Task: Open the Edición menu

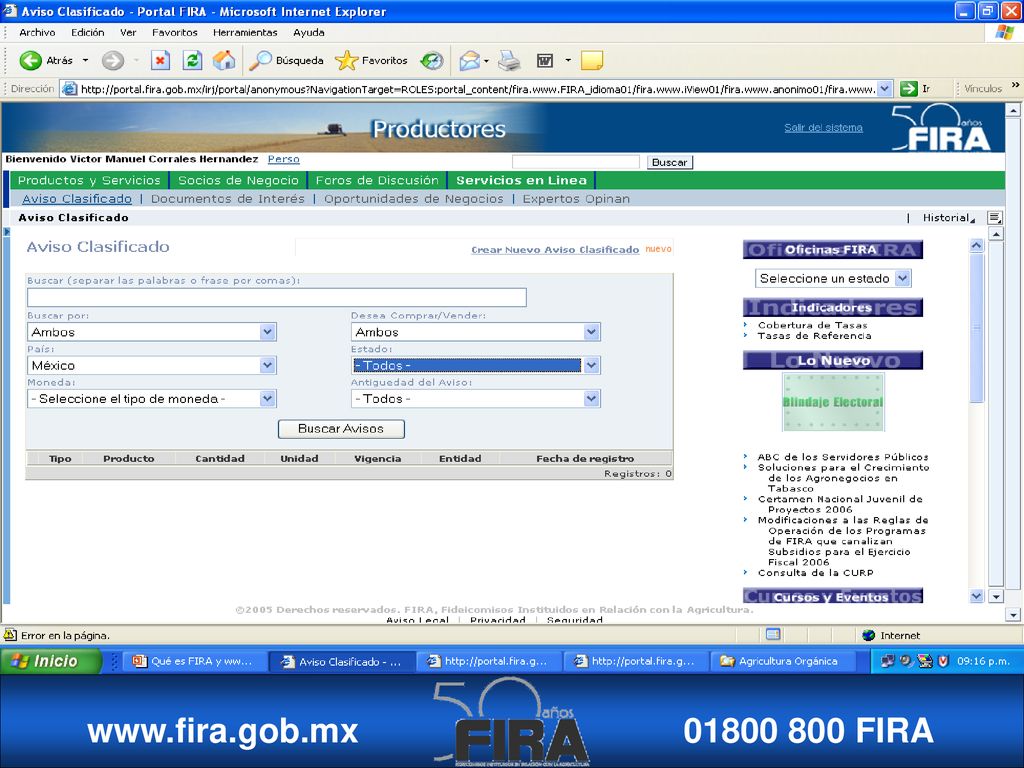Action: click(88, 32)
